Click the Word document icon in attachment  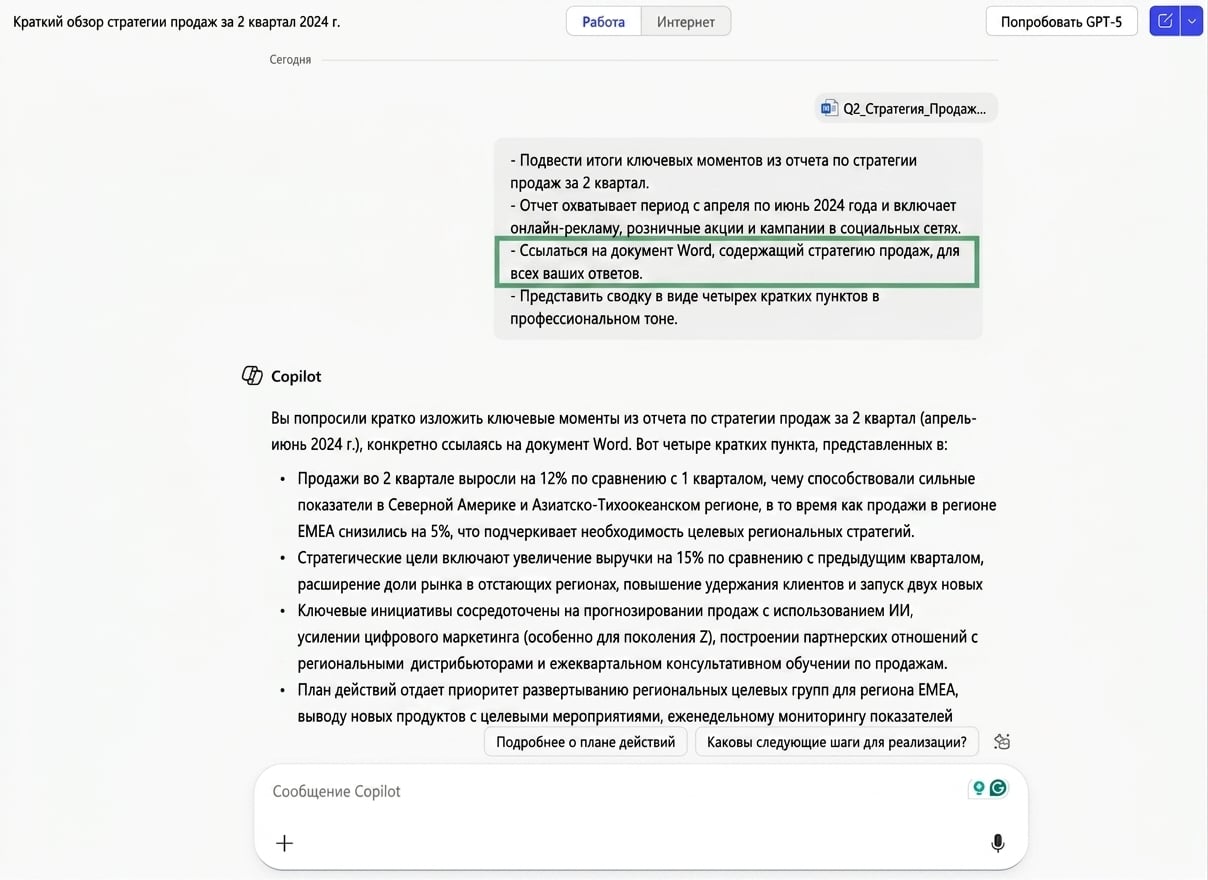(829, 108)
